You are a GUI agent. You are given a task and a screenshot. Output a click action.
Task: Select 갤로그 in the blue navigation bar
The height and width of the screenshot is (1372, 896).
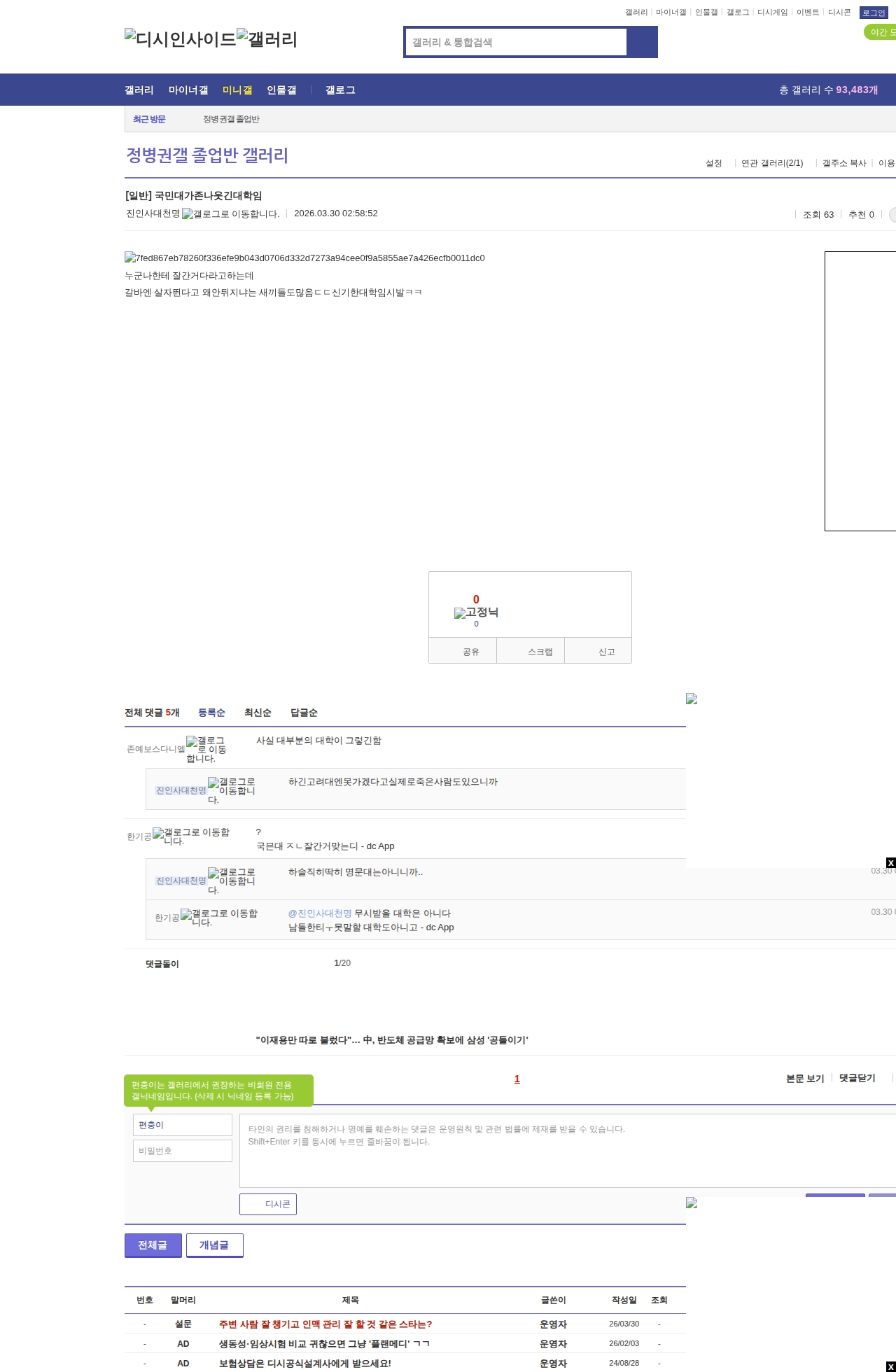point(340,90)
